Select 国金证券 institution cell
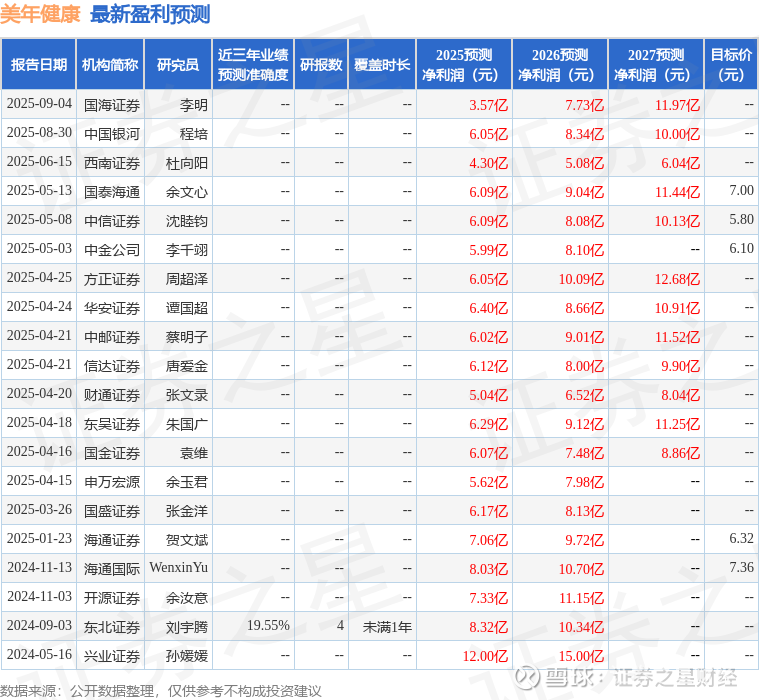Viewport: 759px width, 700px height. [x=112, y=454]
